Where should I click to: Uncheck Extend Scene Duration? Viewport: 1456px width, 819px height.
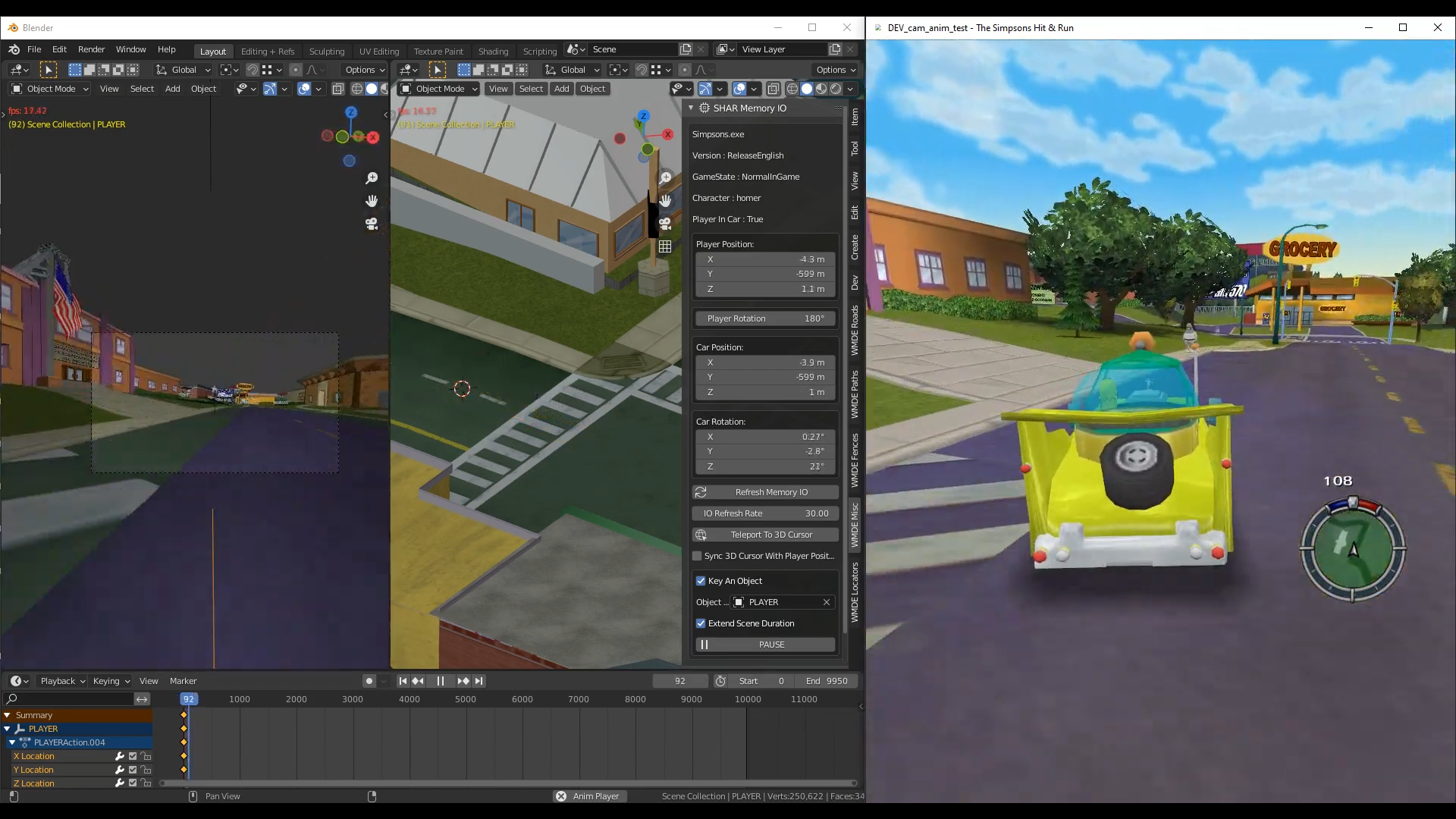click(701, 623)
